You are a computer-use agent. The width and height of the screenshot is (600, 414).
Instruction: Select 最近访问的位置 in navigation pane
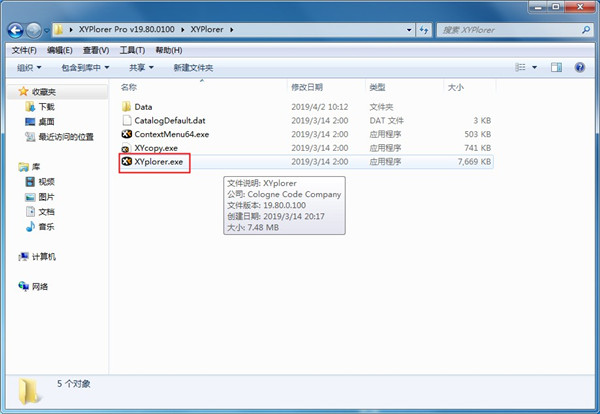(66, 137)
